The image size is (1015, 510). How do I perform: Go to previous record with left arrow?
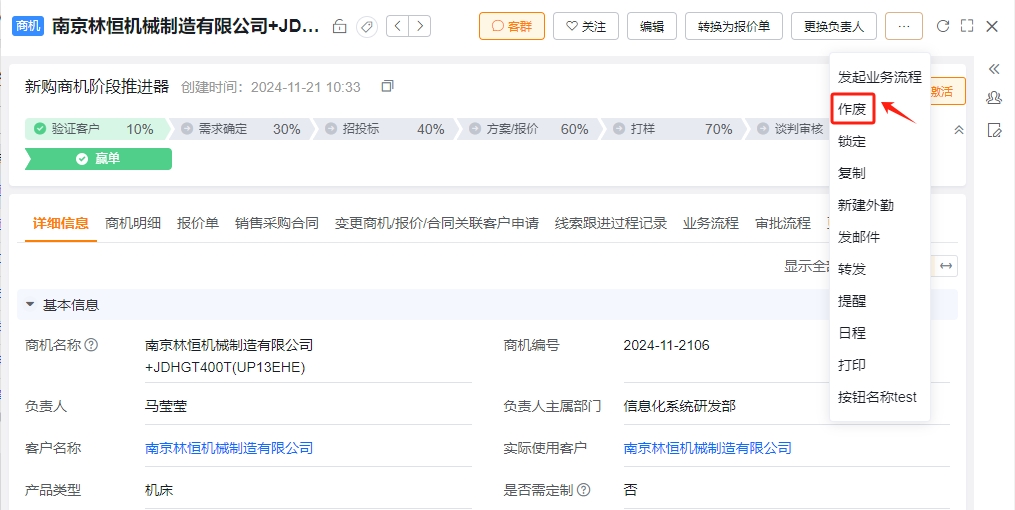pyautogui.click(x=397, y=26)
